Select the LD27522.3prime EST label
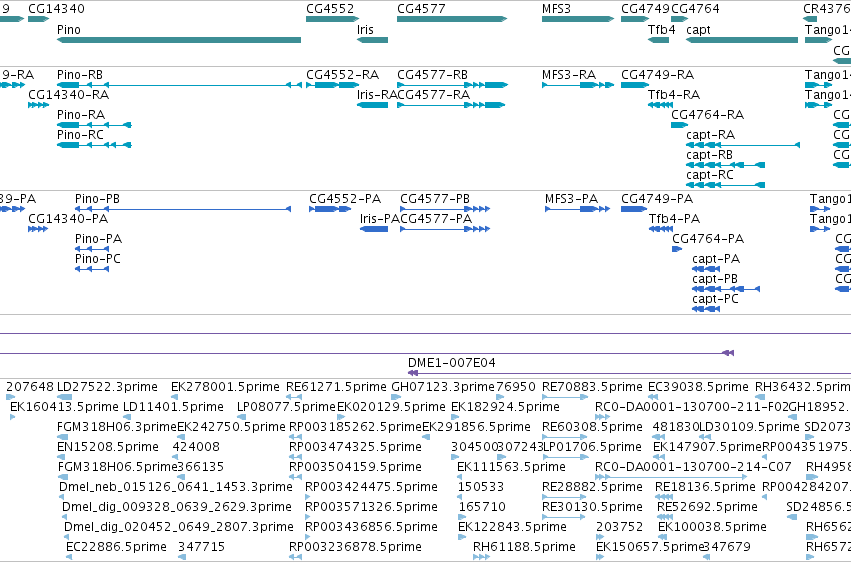 (x=107, y=387)
